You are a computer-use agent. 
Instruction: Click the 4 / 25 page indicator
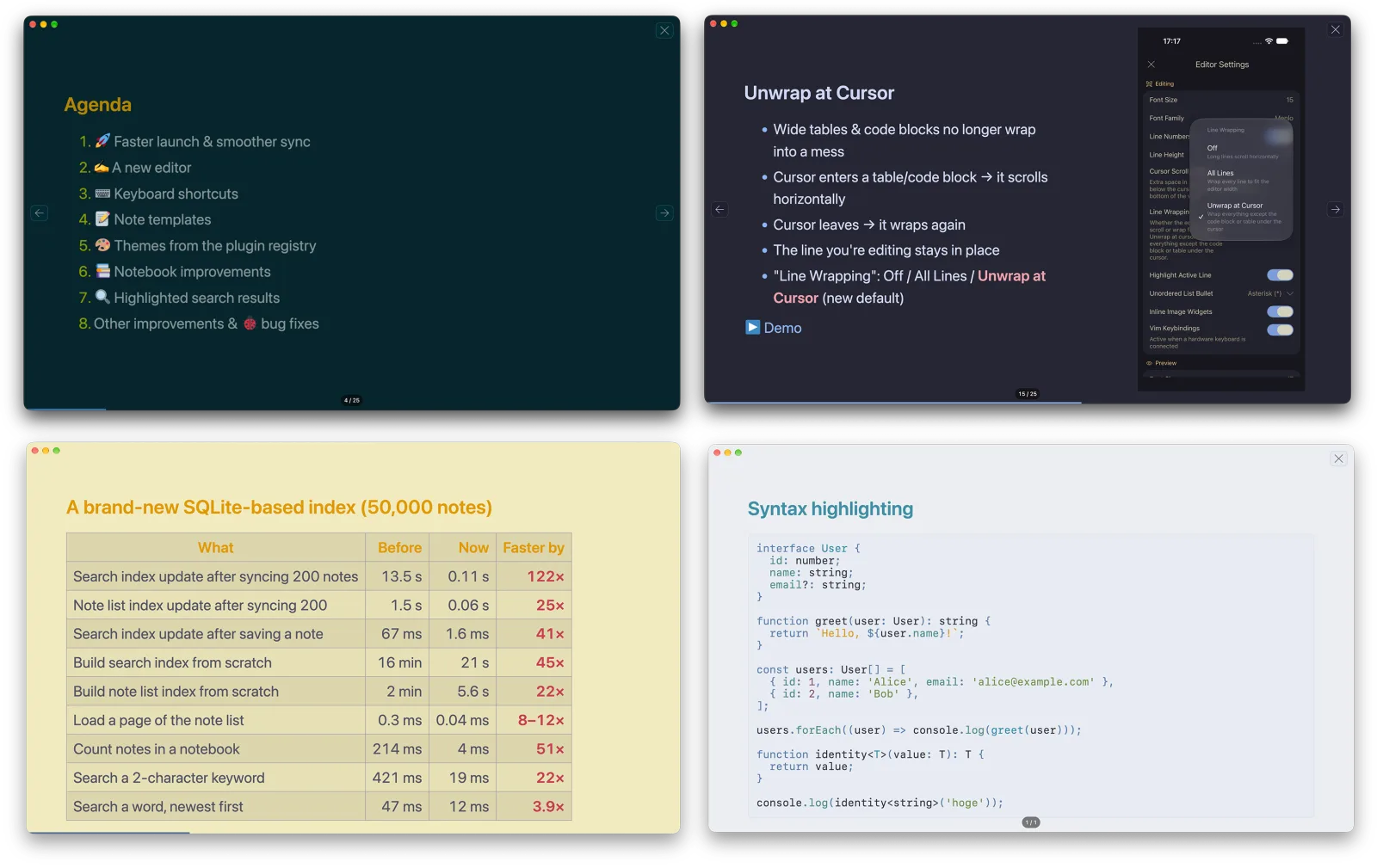coord(352,400)
